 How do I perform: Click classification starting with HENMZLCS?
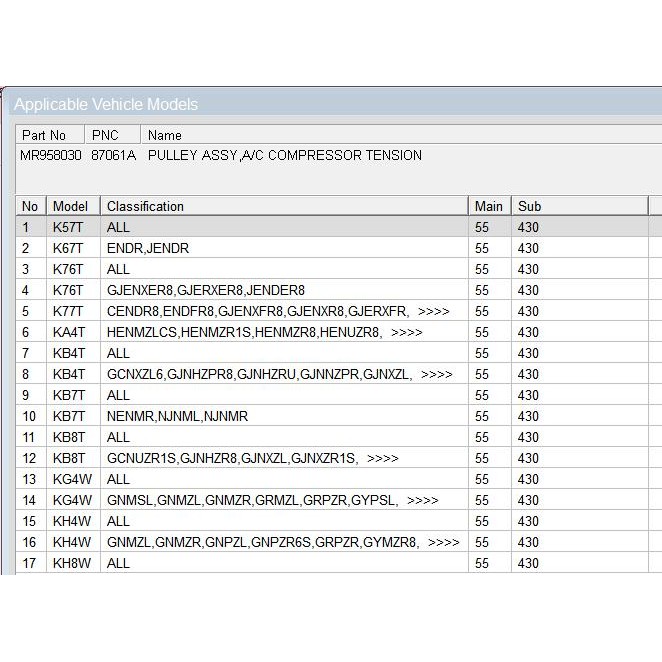[x=244, y=332]
